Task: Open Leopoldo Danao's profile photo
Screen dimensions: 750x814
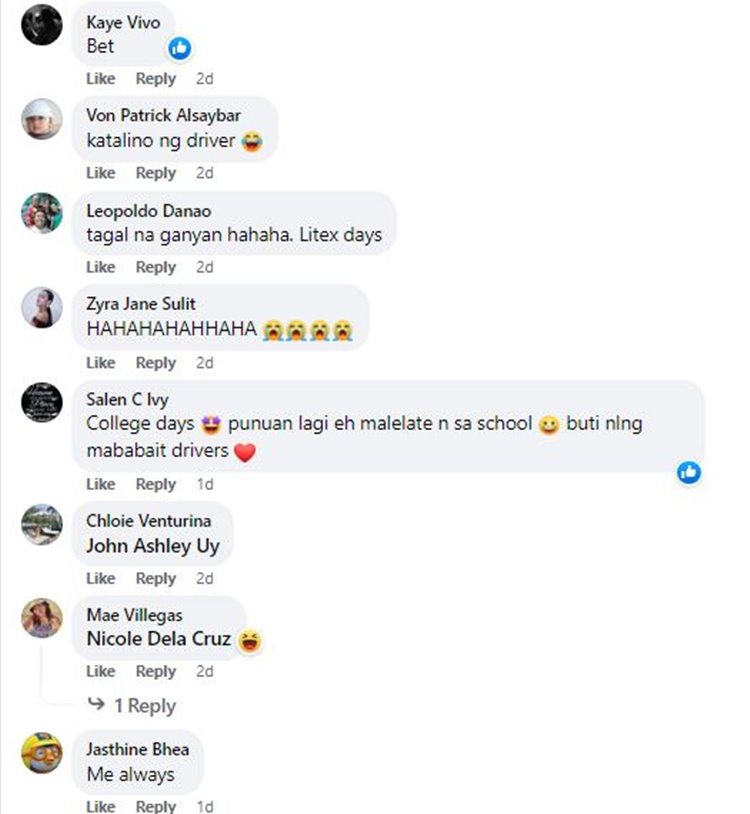Action: [x=42, y=213]
